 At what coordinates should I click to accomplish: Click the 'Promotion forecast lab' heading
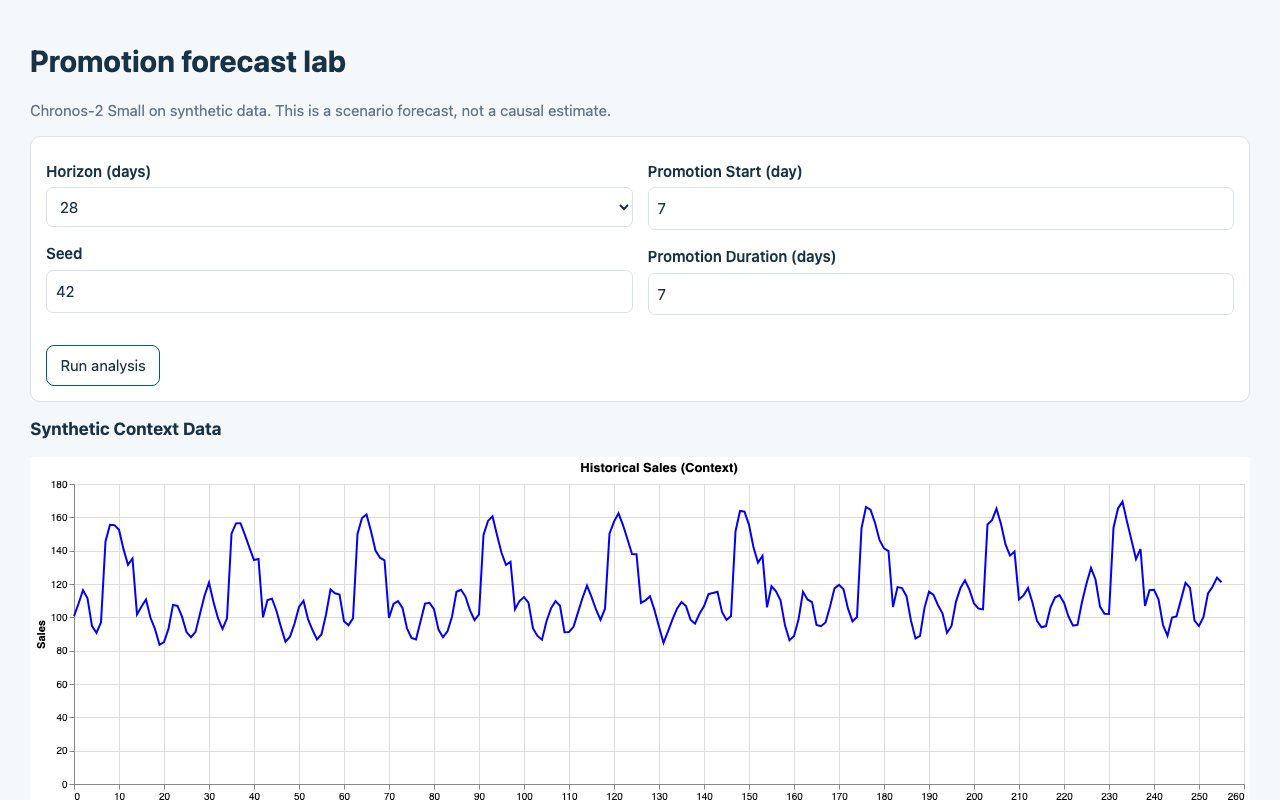(x=188, y=62)
